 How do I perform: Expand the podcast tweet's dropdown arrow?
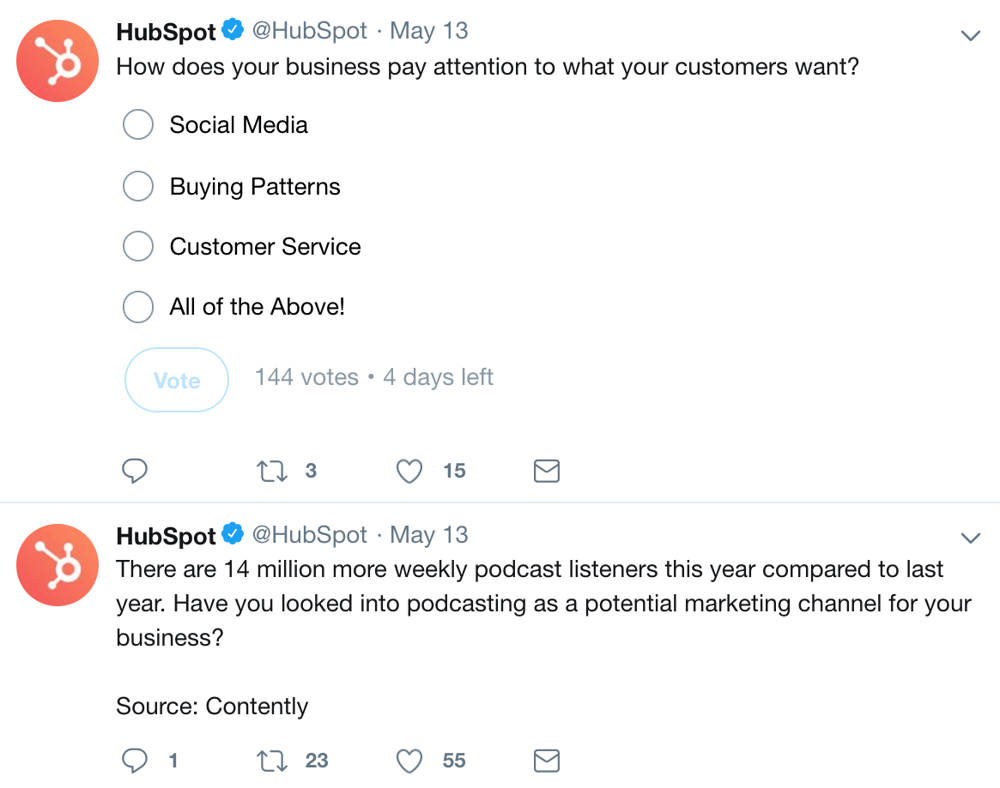(x=970, y=537)
